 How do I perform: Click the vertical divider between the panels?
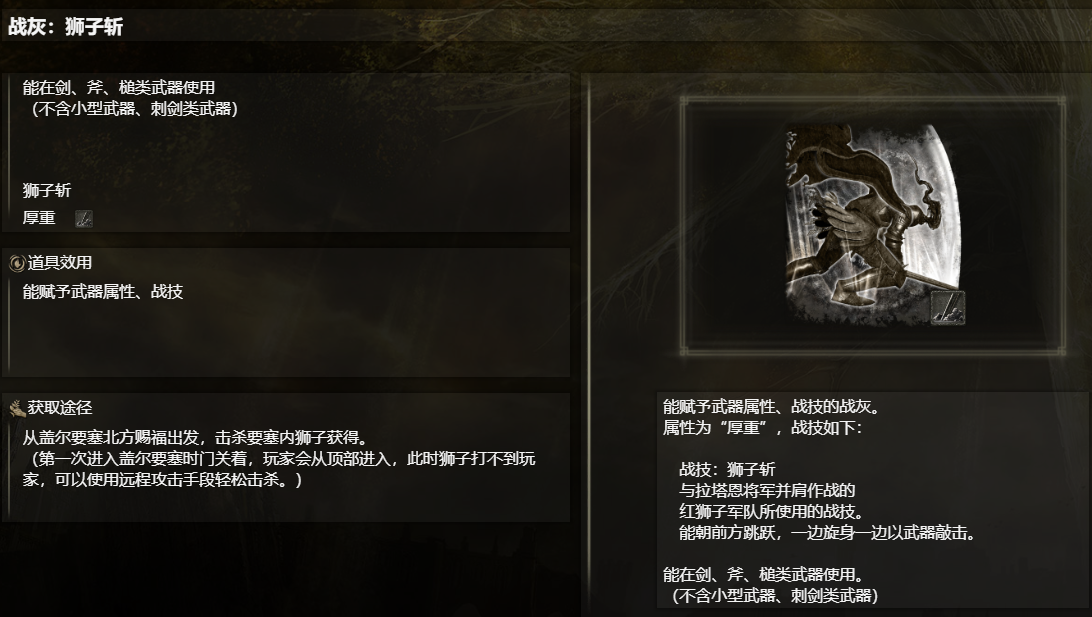(588, 341)
